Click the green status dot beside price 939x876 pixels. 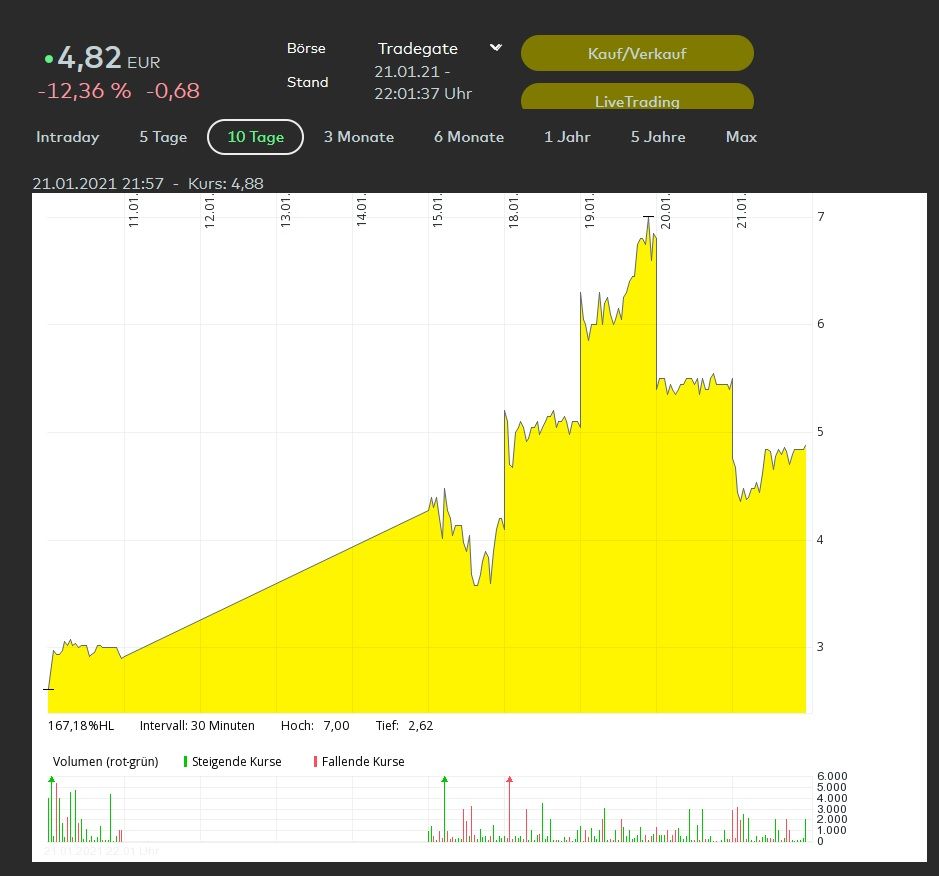click(x=49, y=59)
